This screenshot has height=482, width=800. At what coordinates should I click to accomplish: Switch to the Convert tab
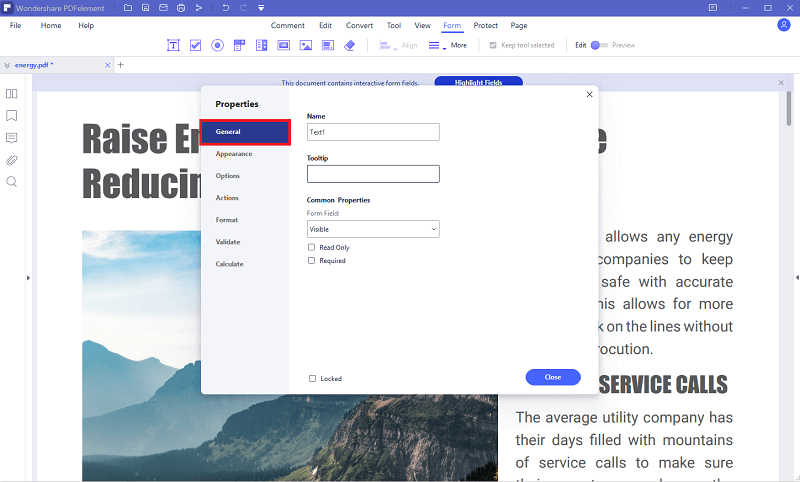coord(360,26)
